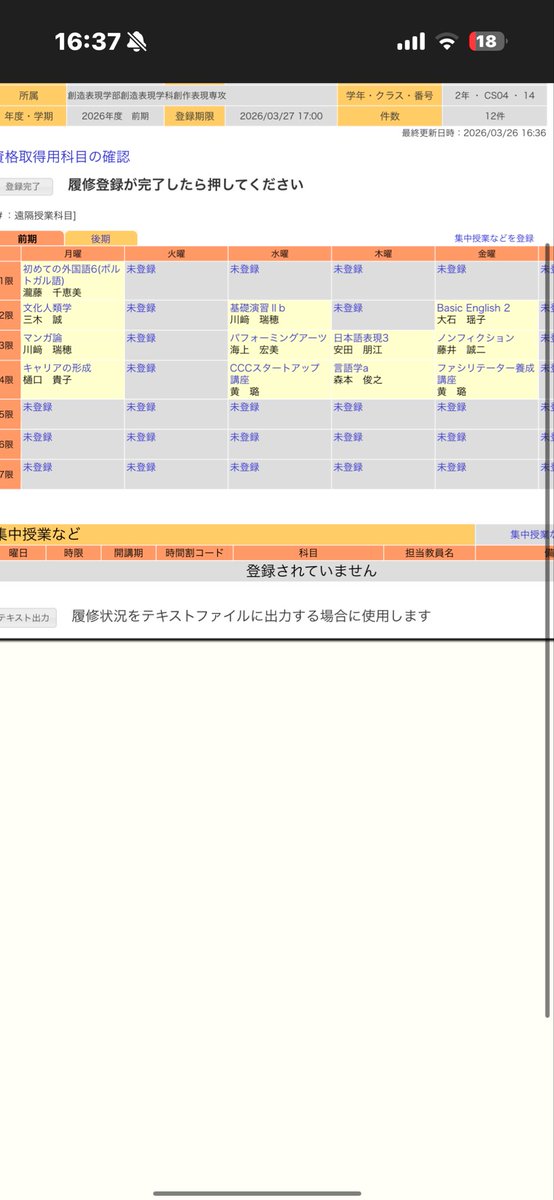Click 未登録 for Friday 1限
The width and height of the screenshot is (554, 1200).
452,269
